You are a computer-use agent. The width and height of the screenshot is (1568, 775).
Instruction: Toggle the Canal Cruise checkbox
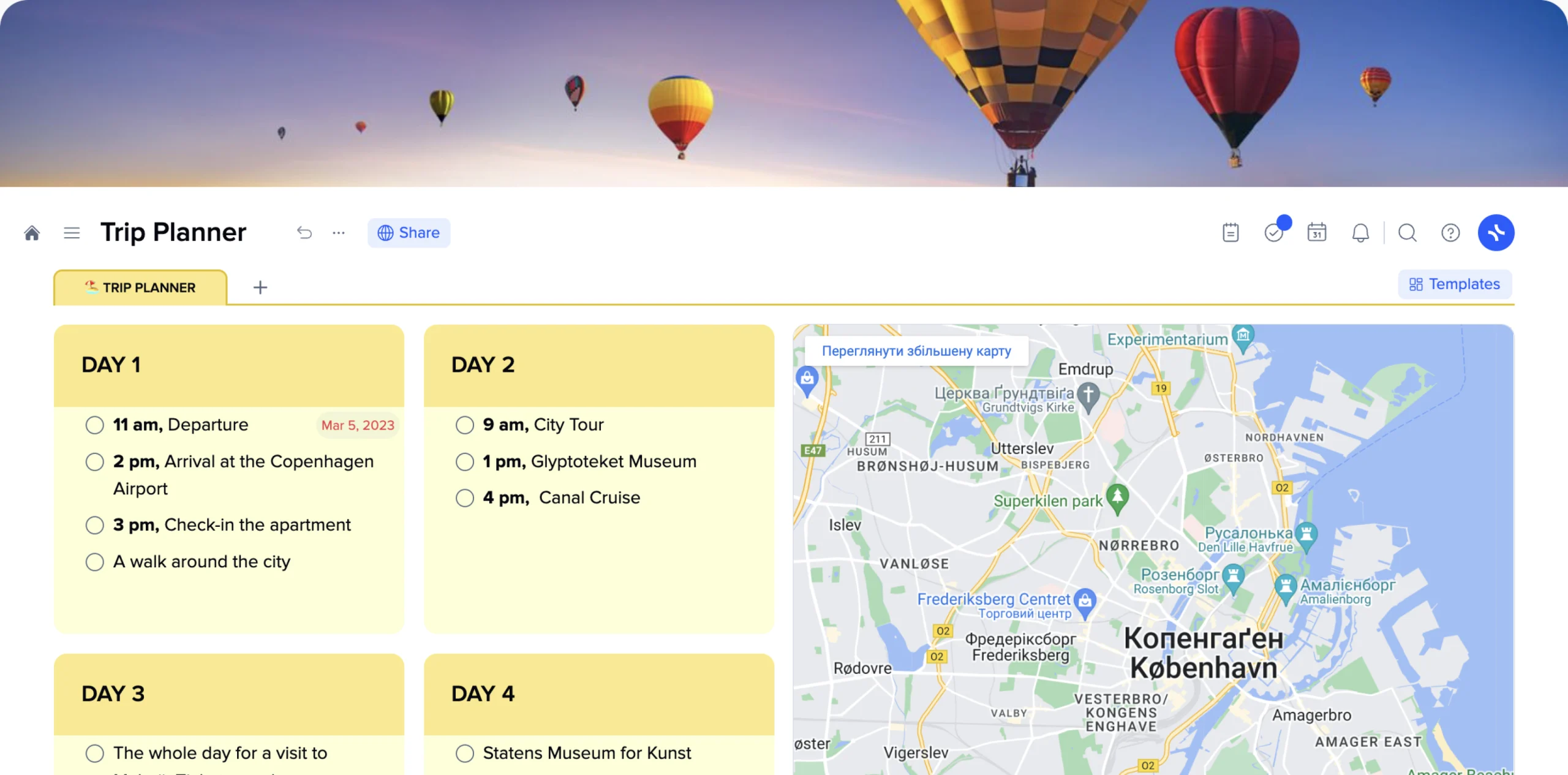464,498
